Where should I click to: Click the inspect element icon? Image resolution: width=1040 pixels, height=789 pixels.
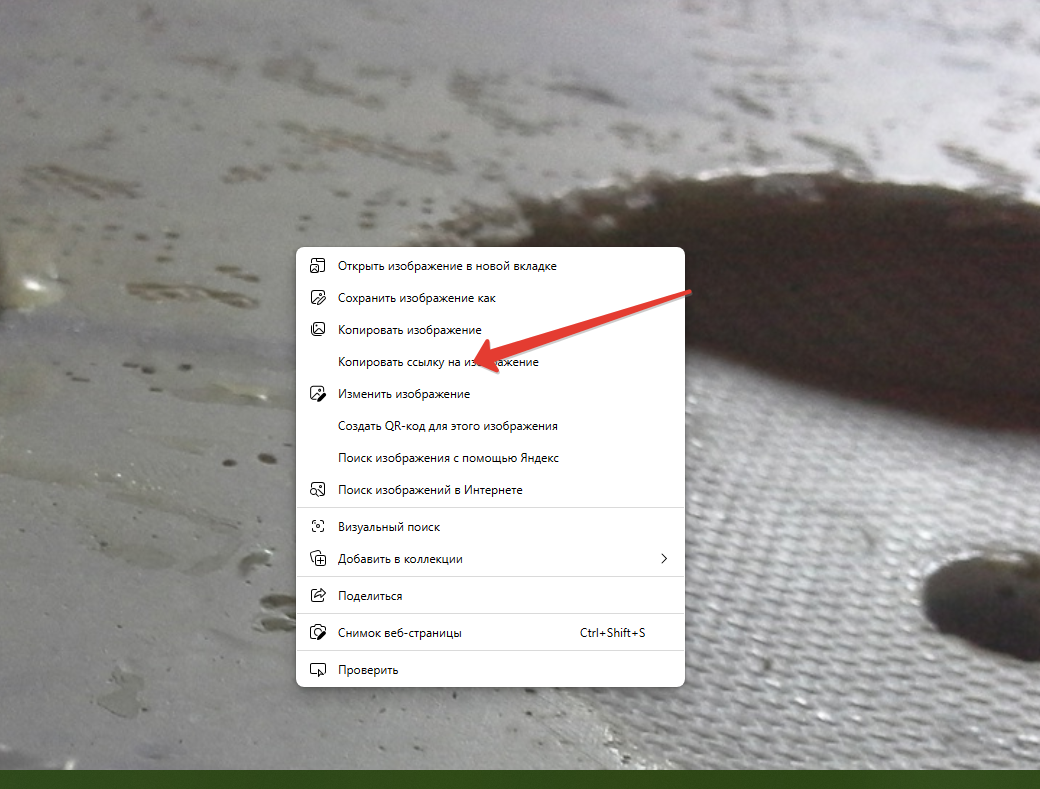(318, 670)
